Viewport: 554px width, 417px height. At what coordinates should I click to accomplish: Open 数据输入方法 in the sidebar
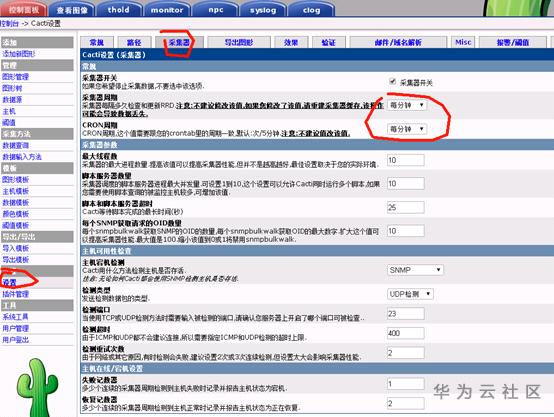22,157
